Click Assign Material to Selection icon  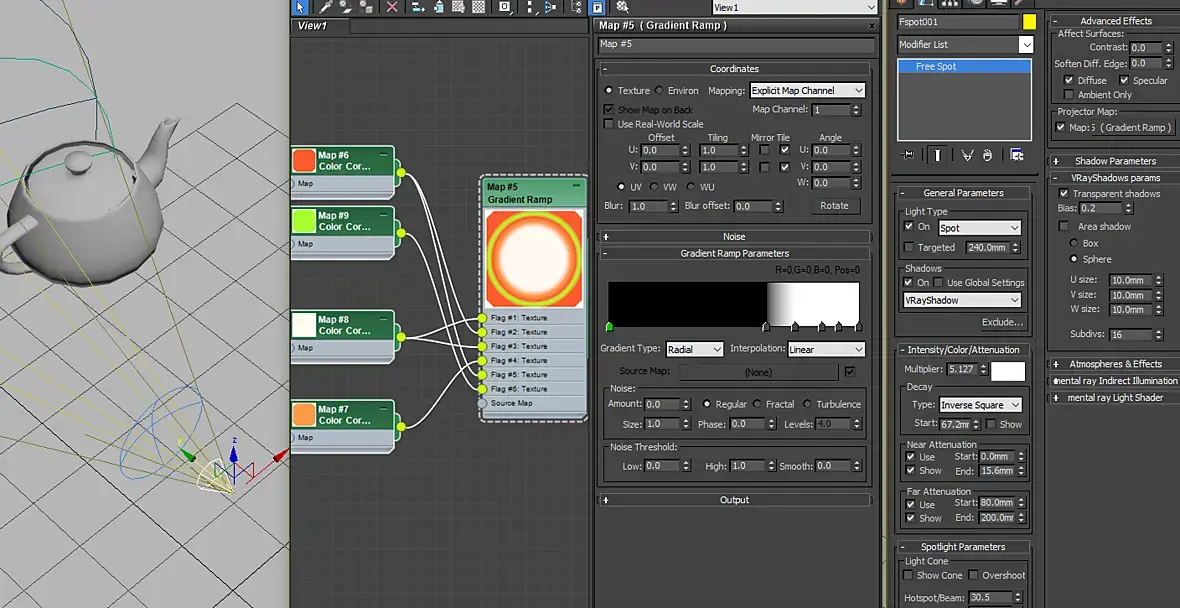(366, 7)
